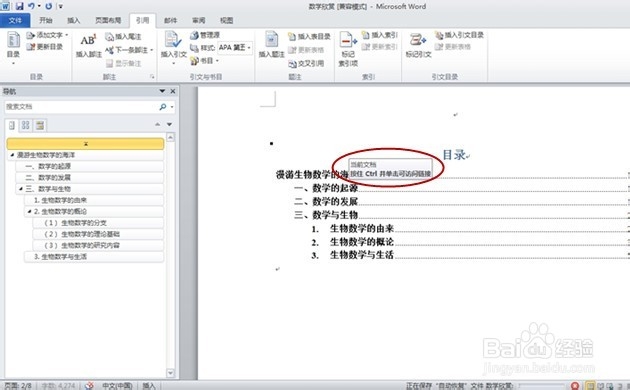
Task: Insert Table of Authorities (插入引文目录)
Action: pos(459,35)
